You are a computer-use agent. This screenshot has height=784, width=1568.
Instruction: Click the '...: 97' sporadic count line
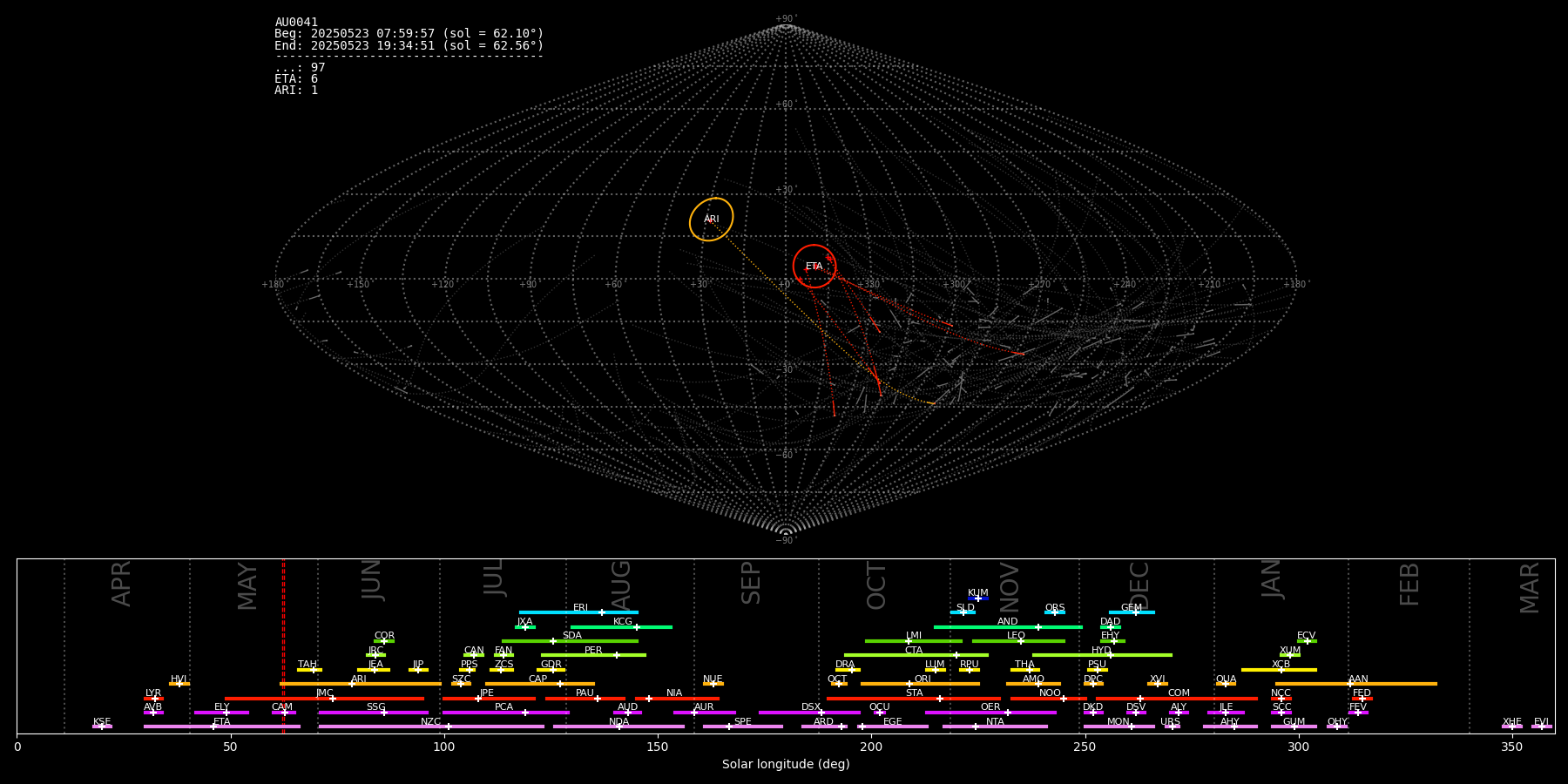(300, 68)
